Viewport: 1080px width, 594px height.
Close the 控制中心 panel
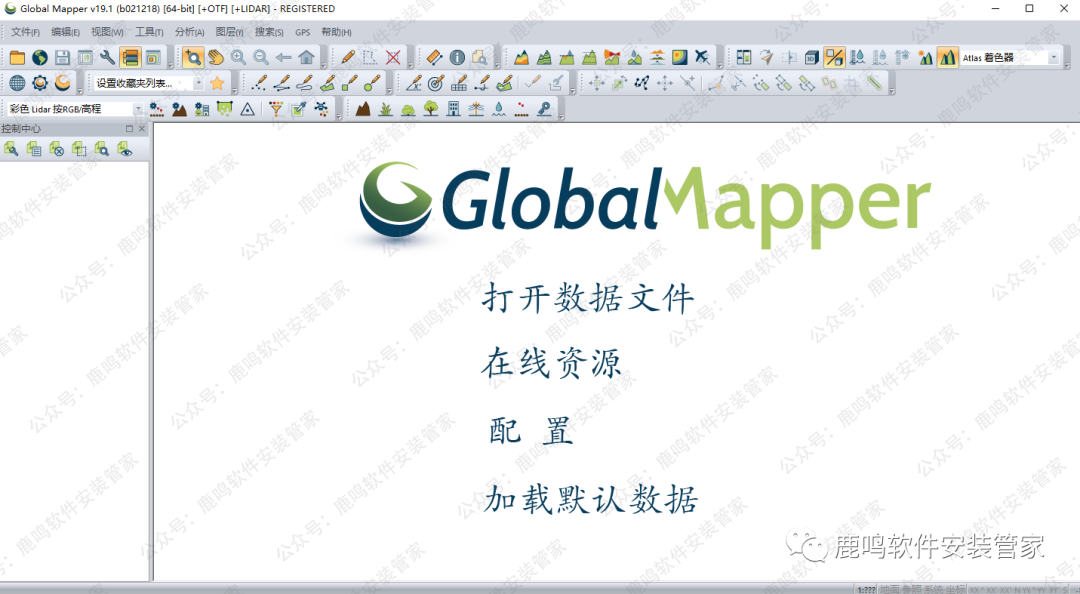coord(142,129)
